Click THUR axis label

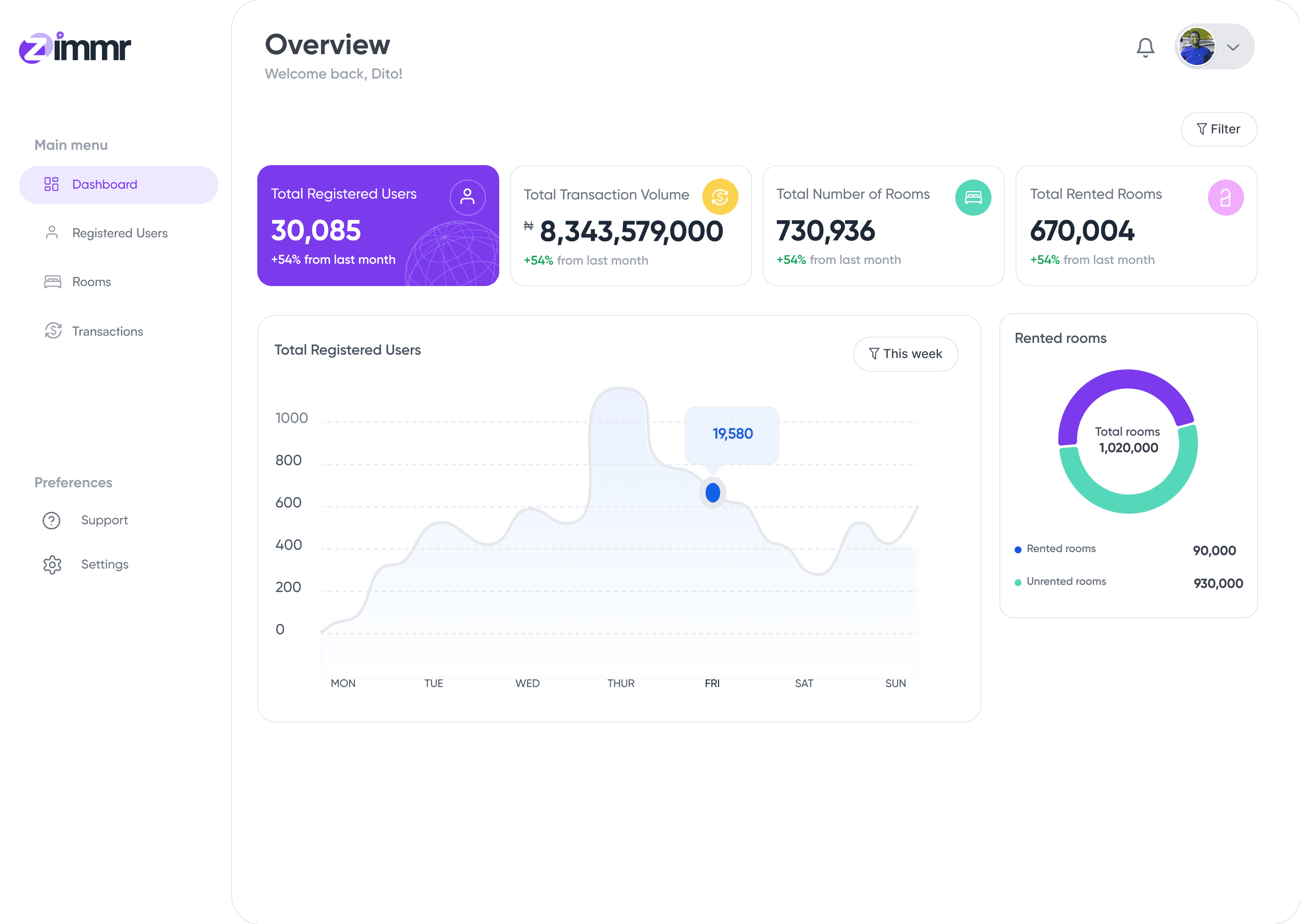[621, 684]
